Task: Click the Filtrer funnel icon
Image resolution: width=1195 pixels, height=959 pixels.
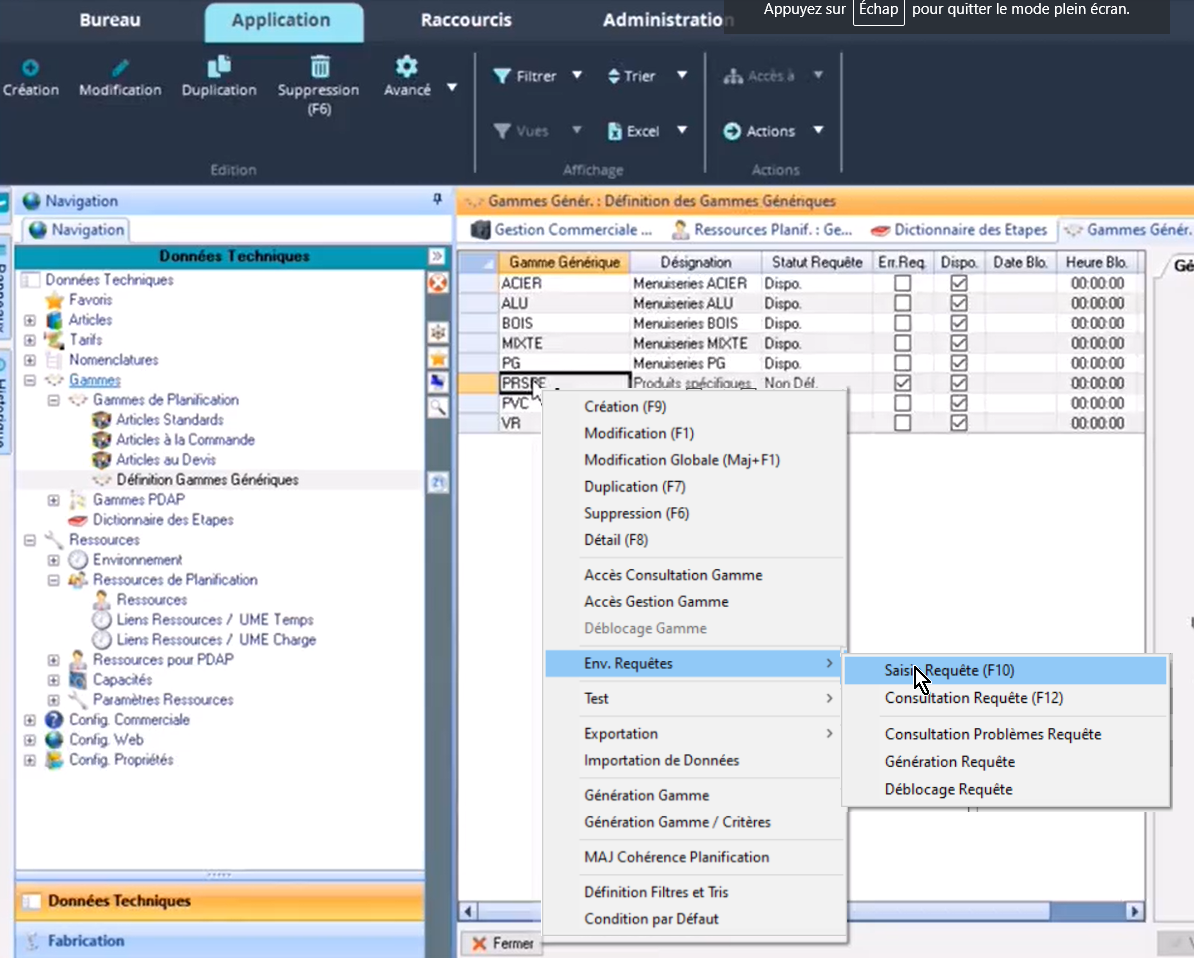Action: (x=502, y=76)
